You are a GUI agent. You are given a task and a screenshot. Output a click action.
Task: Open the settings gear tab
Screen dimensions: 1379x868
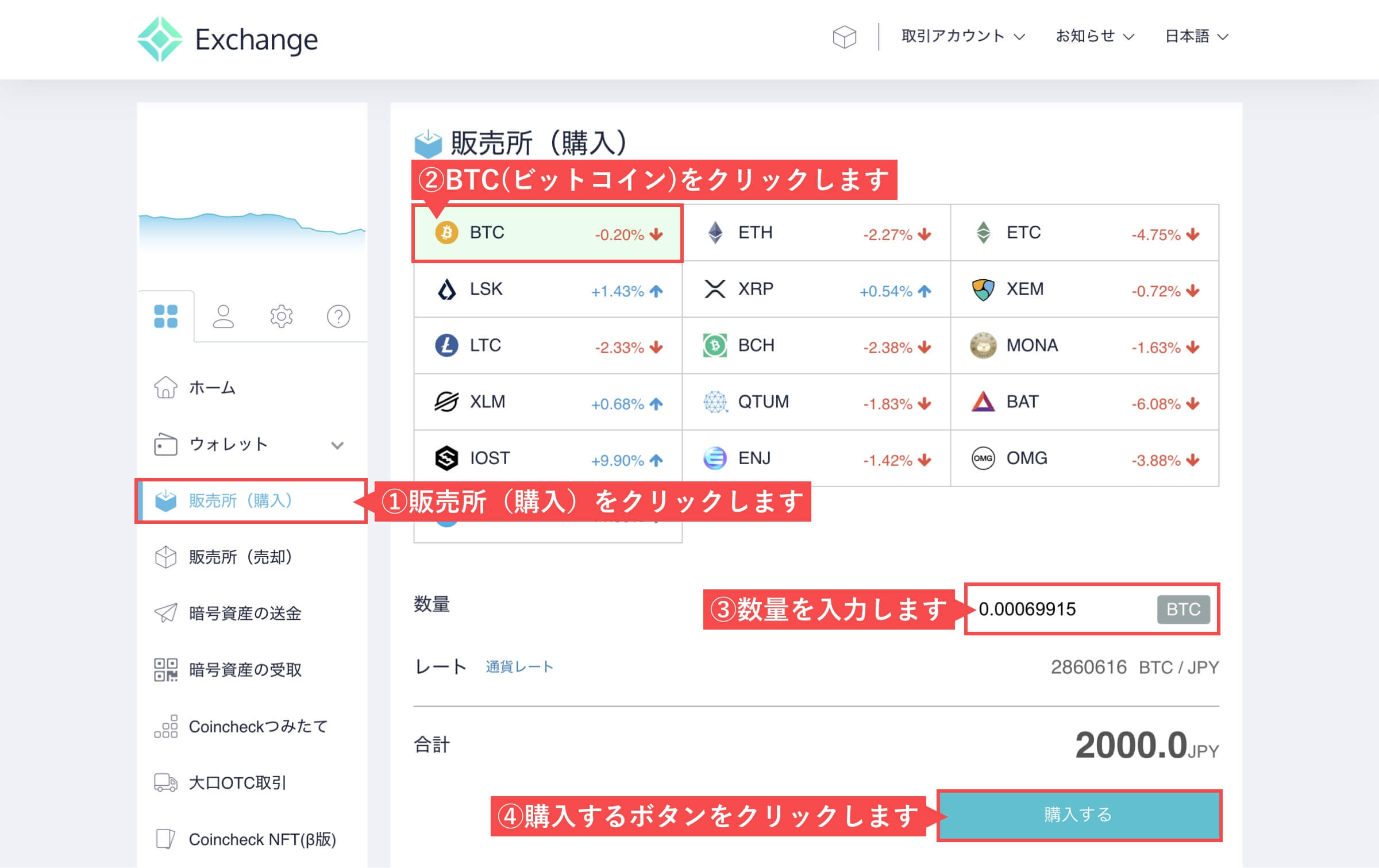point(281,317)
